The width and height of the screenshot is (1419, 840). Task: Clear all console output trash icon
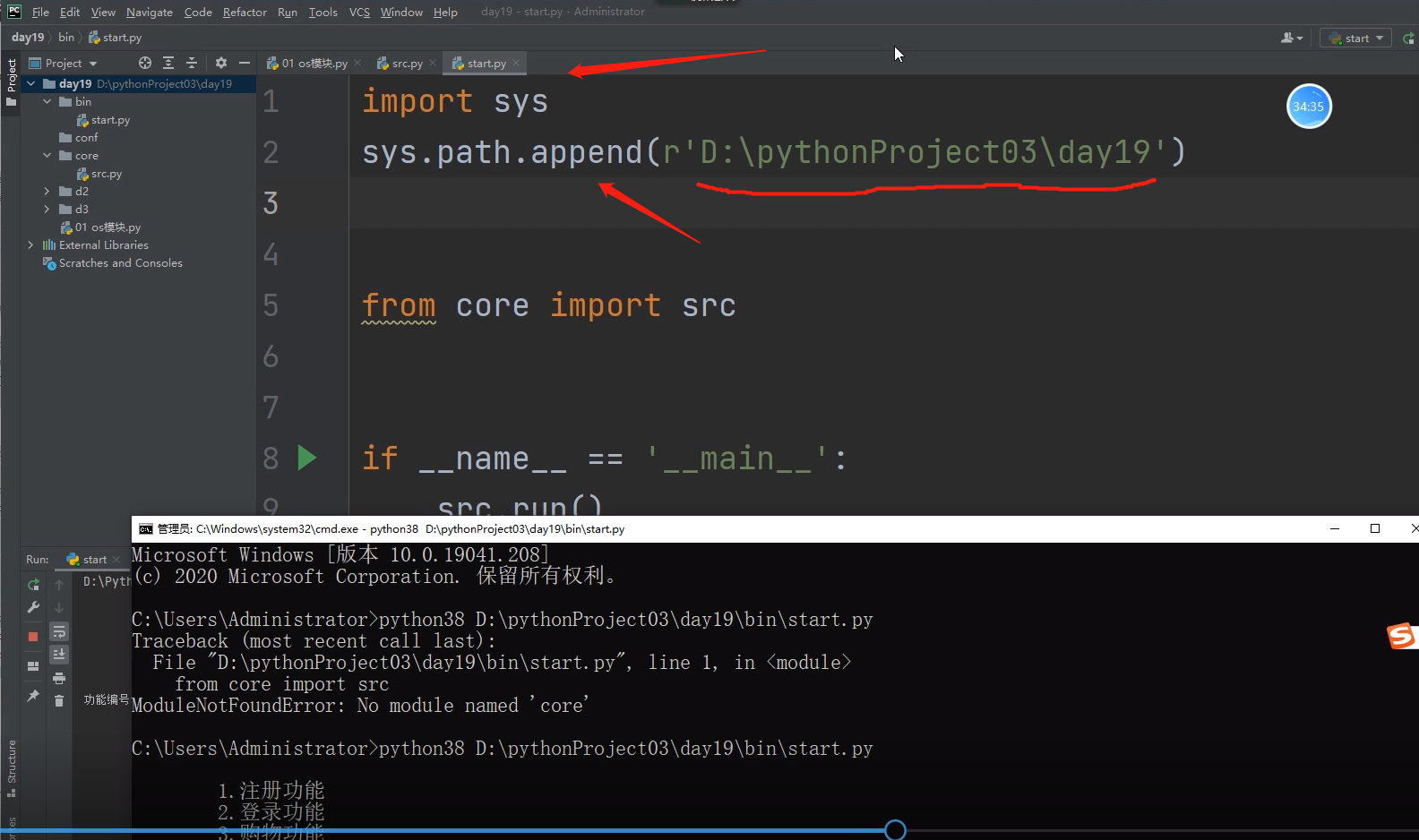[x=59, y=701]
